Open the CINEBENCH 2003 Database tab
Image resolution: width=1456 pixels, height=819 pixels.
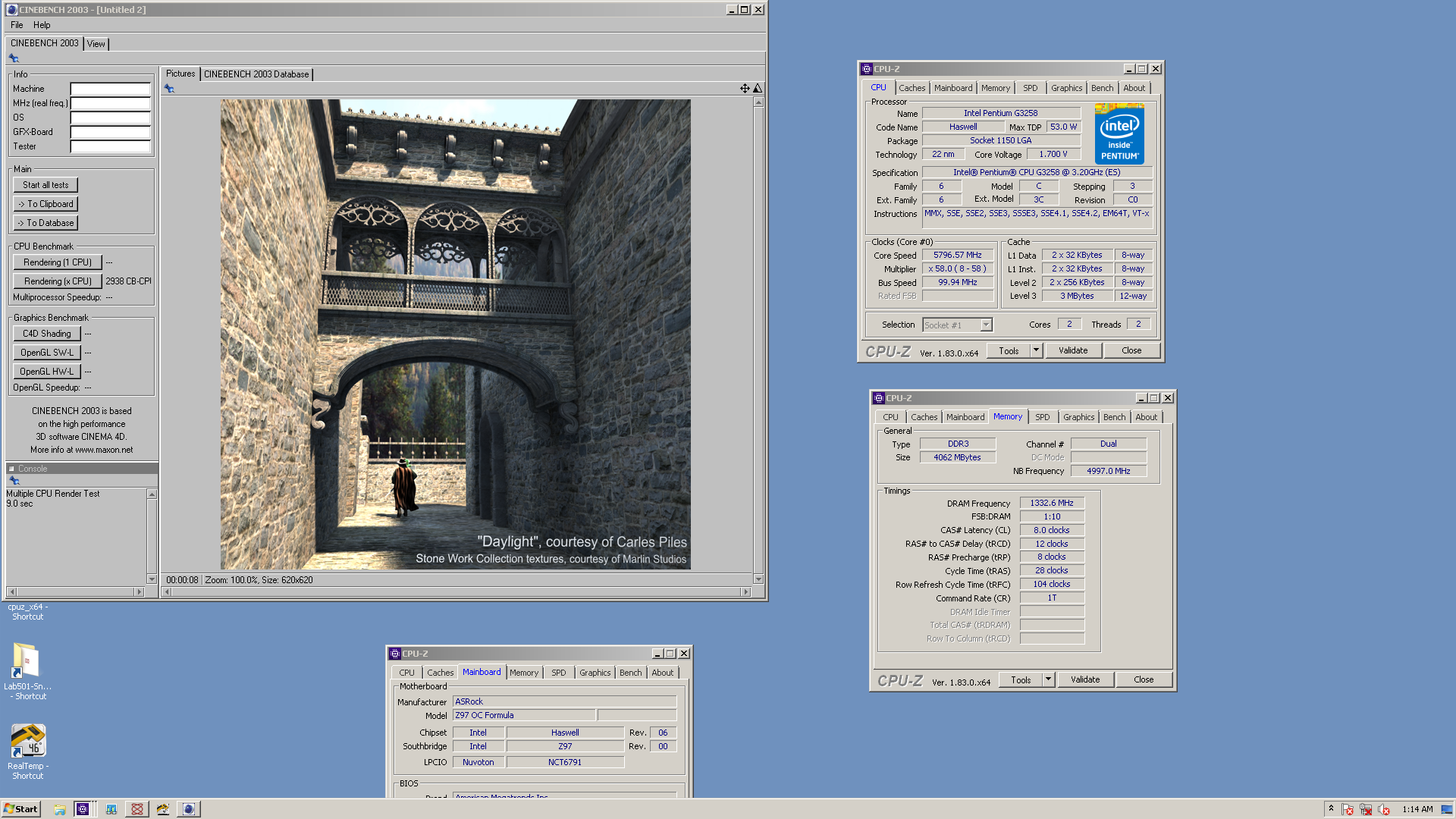(256, 74)
